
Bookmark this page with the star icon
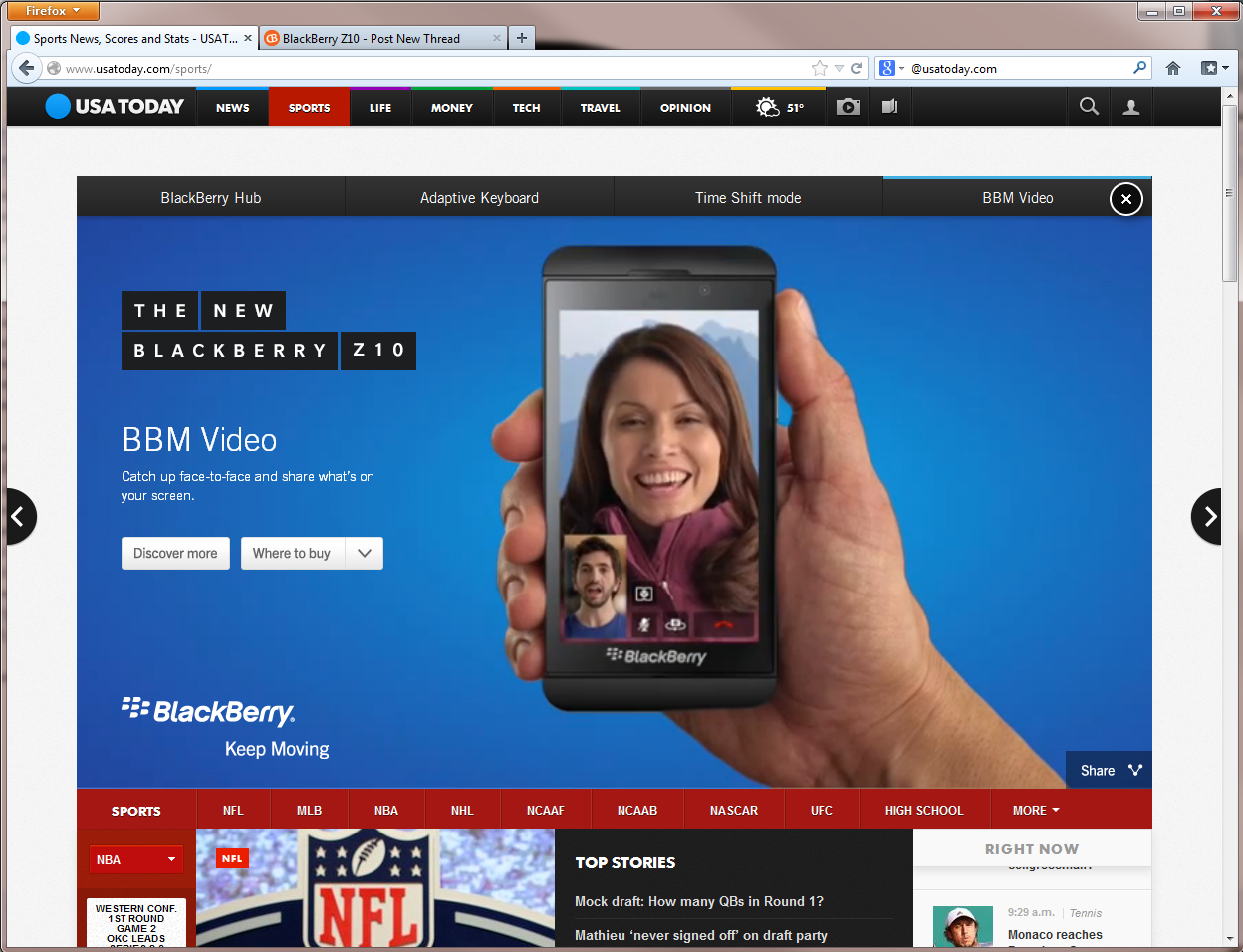(820, 68)
